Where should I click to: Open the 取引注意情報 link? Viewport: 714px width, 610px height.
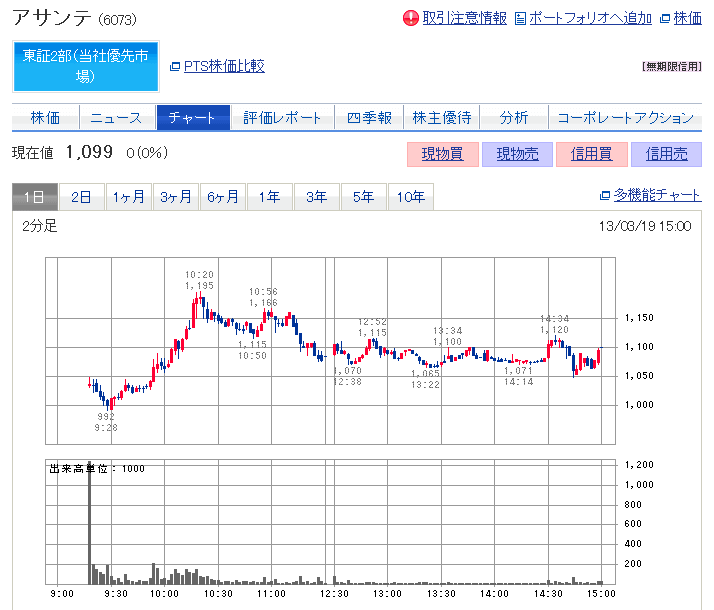(464, 18)
